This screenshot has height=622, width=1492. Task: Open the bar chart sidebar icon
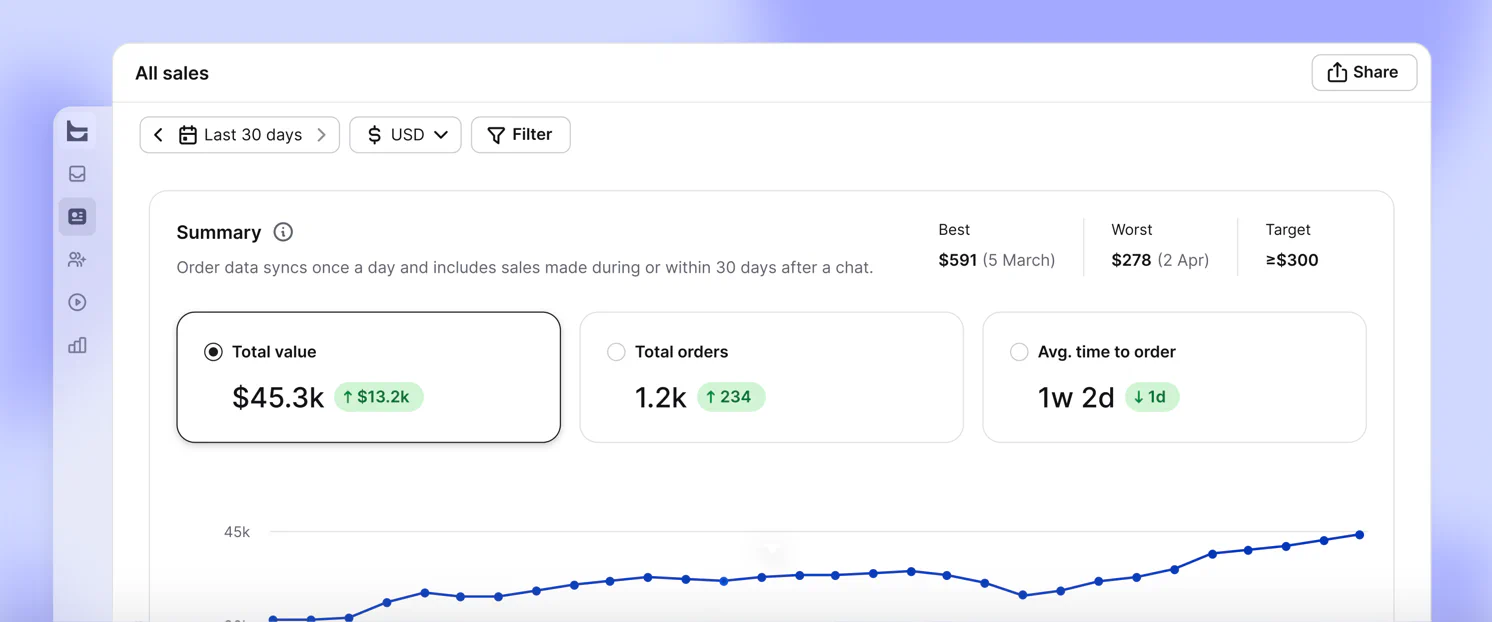(77, 345)
